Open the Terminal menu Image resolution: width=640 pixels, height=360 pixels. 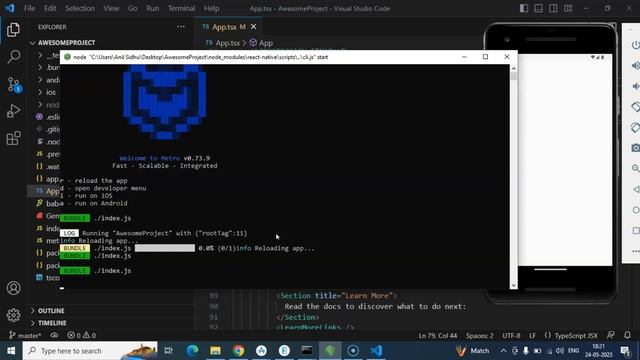(181, 8)
